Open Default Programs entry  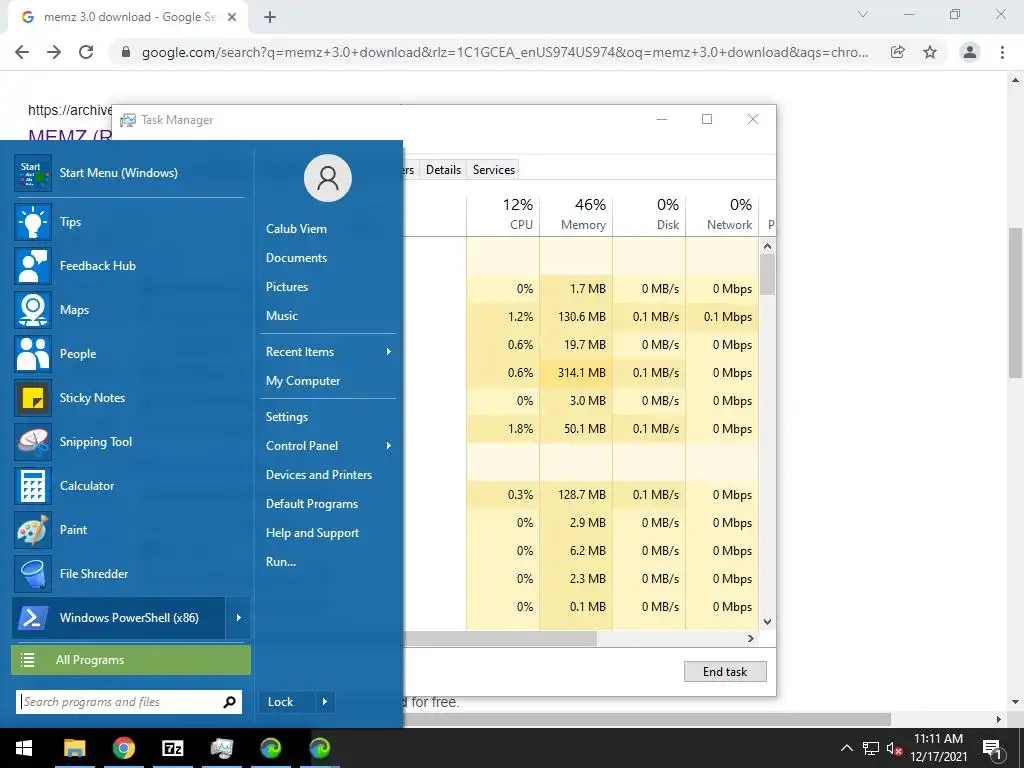(312, 504)
